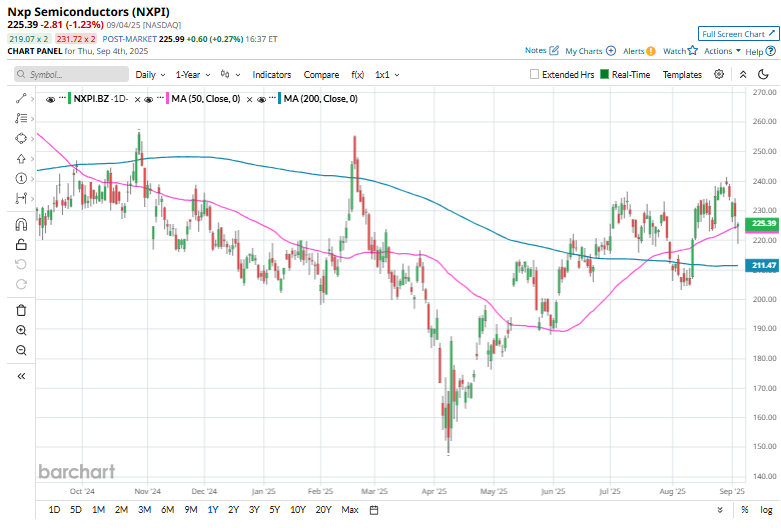Screen dimensions: 781x528
Task: Click the 211.47 MA 200 value label
Action: (x=762, y=265)
